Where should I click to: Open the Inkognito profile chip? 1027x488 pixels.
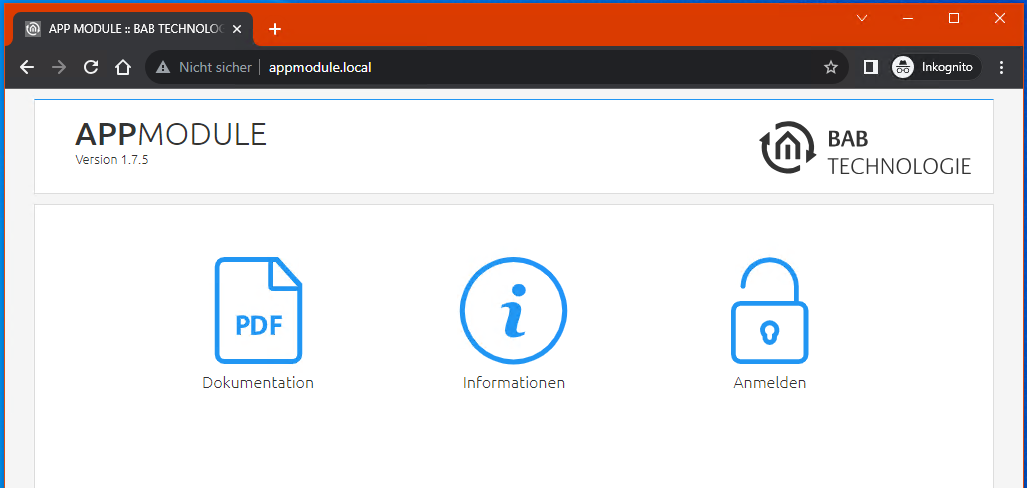935,67
